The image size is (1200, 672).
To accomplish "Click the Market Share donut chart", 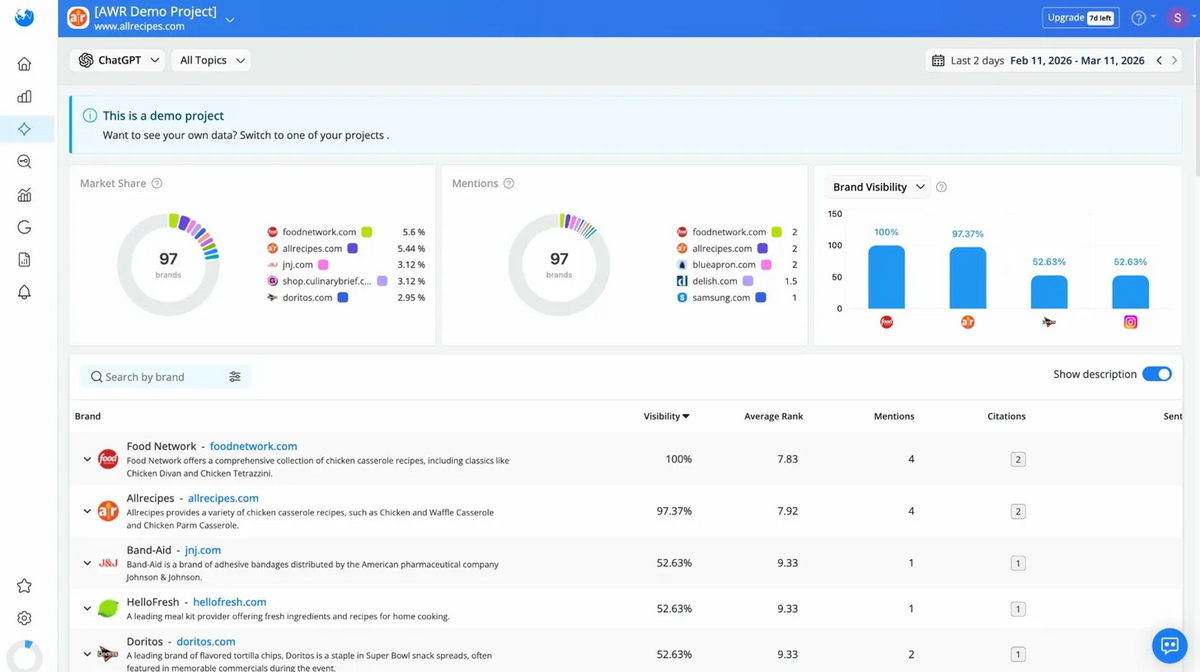I will pyautogui.click(x=168, y=265).
